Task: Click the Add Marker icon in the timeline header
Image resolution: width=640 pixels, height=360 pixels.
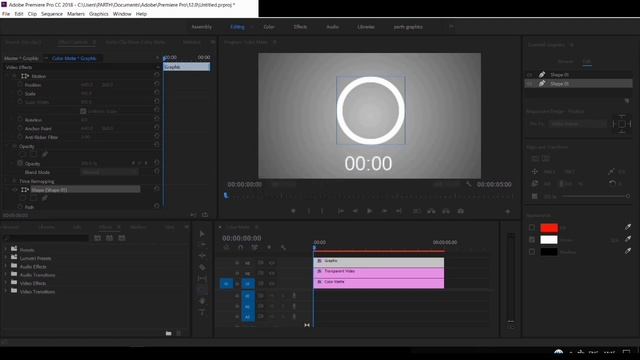Action: point(269,247)
